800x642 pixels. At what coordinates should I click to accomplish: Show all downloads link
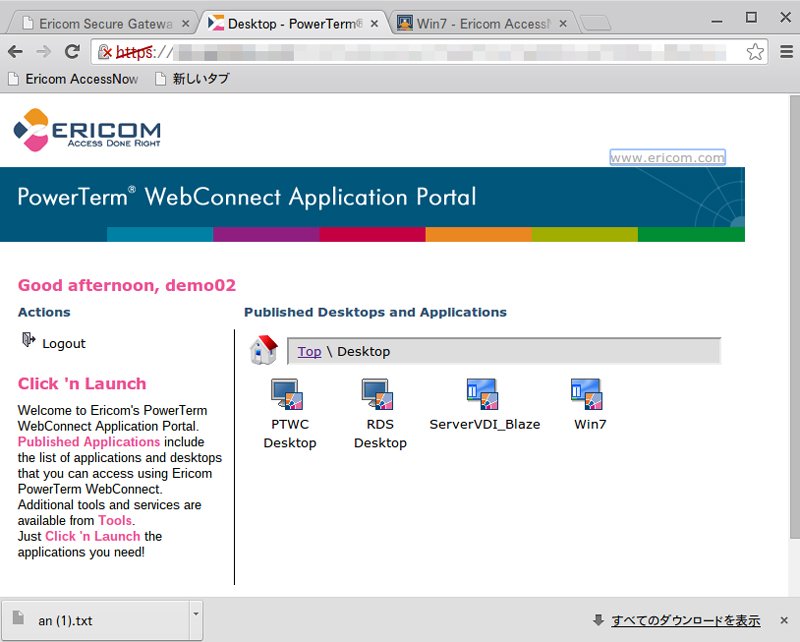686,621
